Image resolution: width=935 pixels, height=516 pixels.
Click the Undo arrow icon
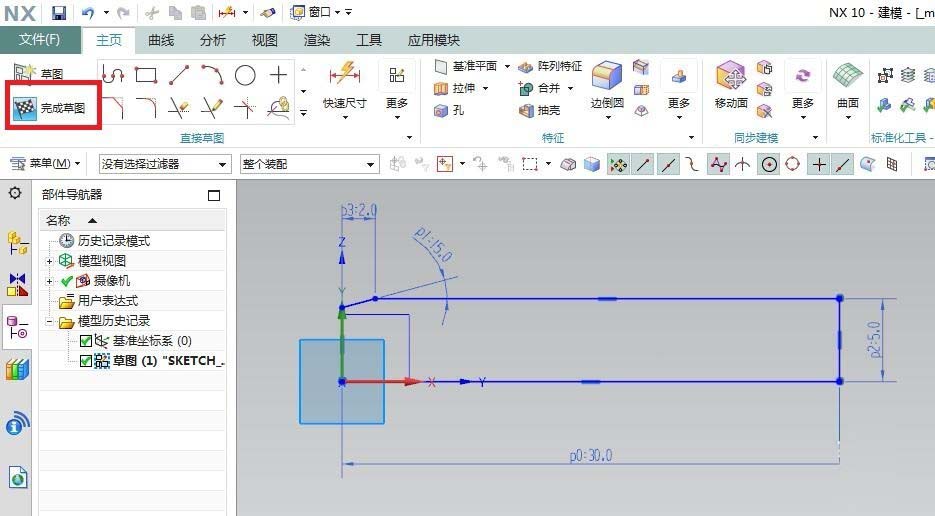tap(88, 13)
